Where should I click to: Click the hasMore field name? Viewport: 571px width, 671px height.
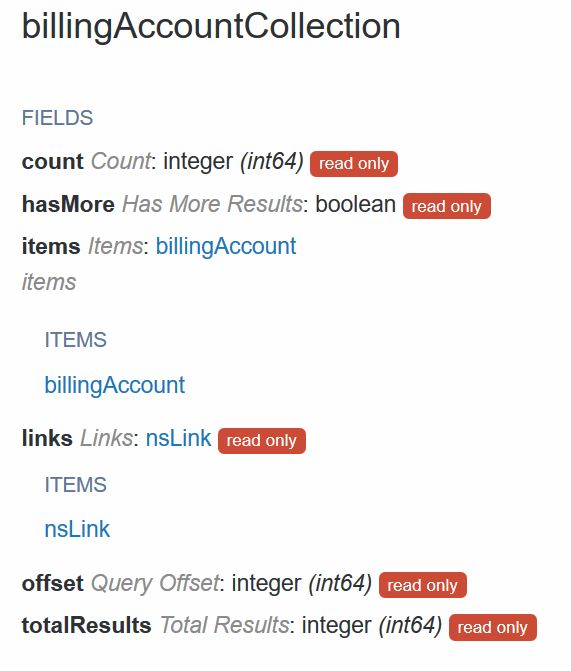pos(68,204)
